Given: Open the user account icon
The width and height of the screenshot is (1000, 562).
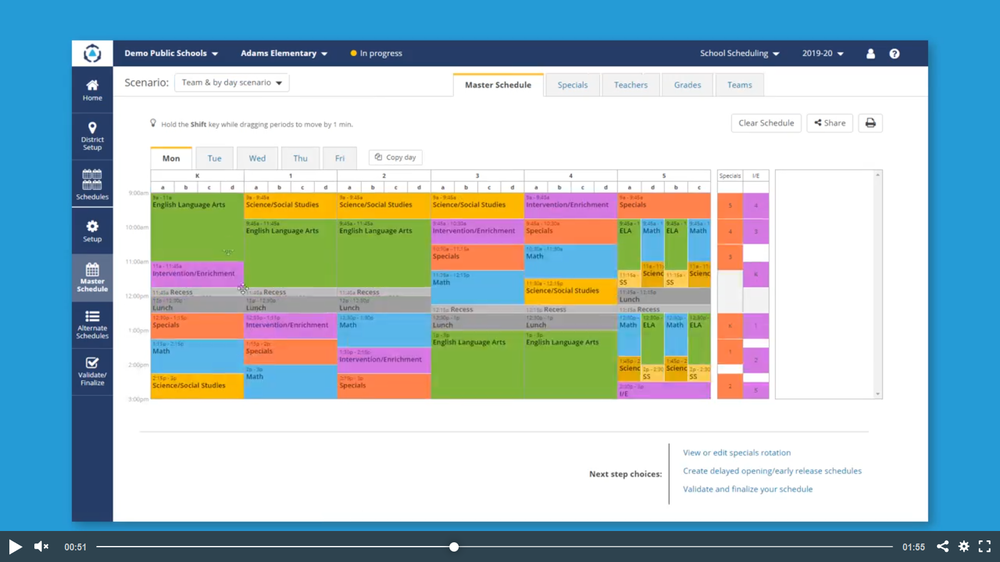Looking at the screenshot, I should [x=871, y=54].
